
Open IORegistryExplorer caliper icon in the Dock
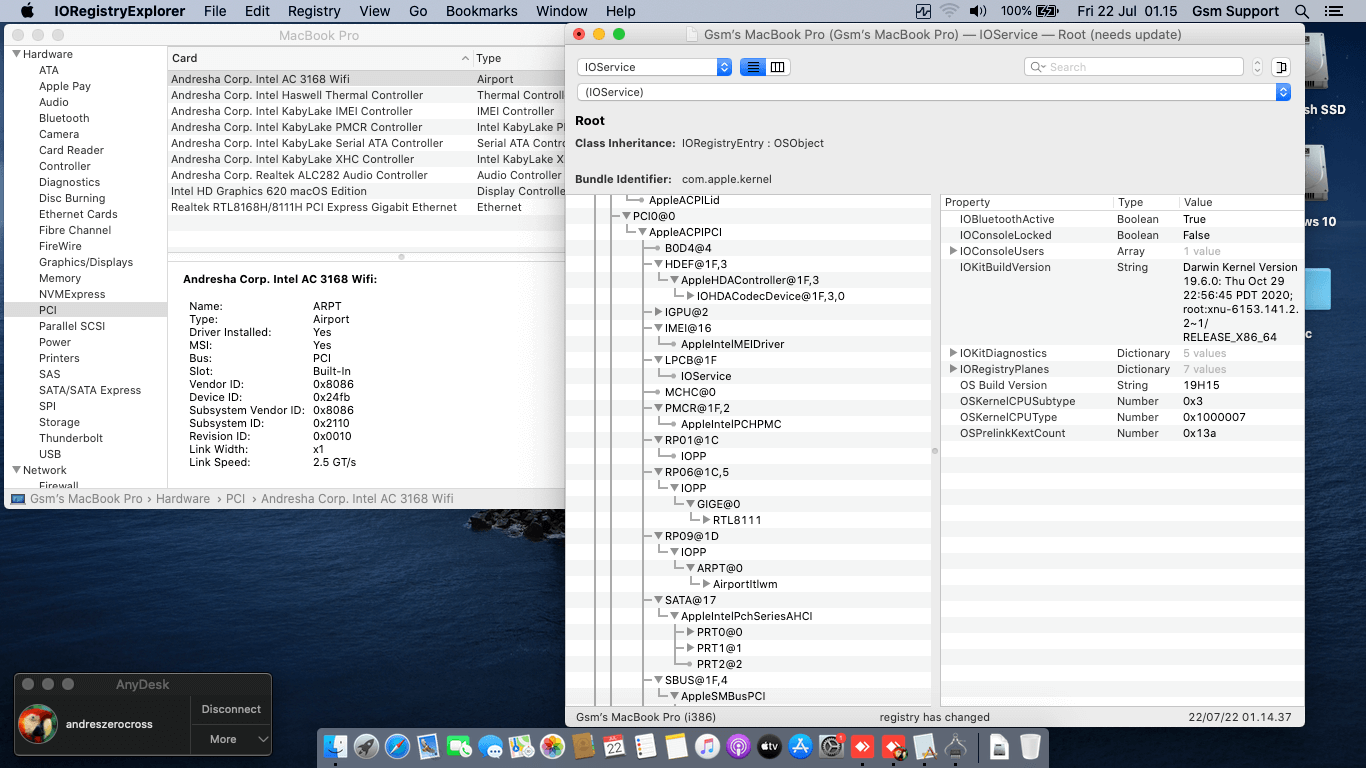955,746
